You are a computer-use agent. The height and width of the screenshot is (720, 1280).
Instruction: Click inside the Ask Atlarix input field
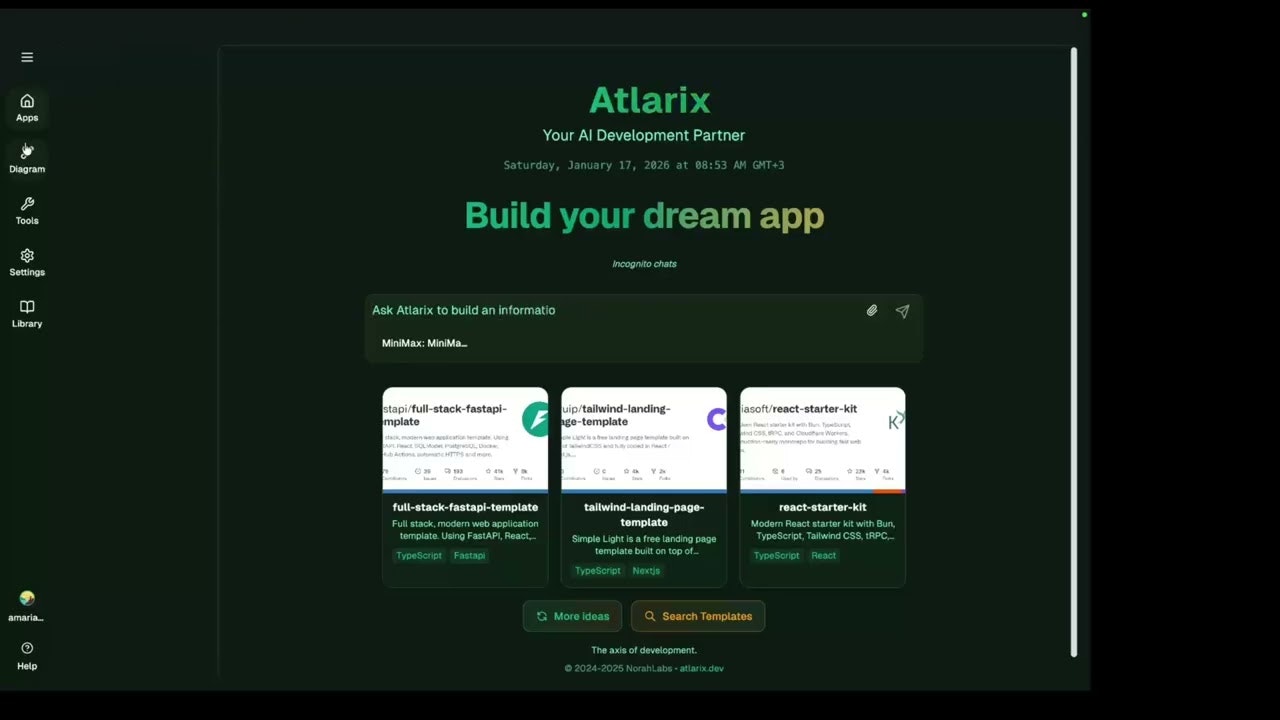tap(600, 310)
